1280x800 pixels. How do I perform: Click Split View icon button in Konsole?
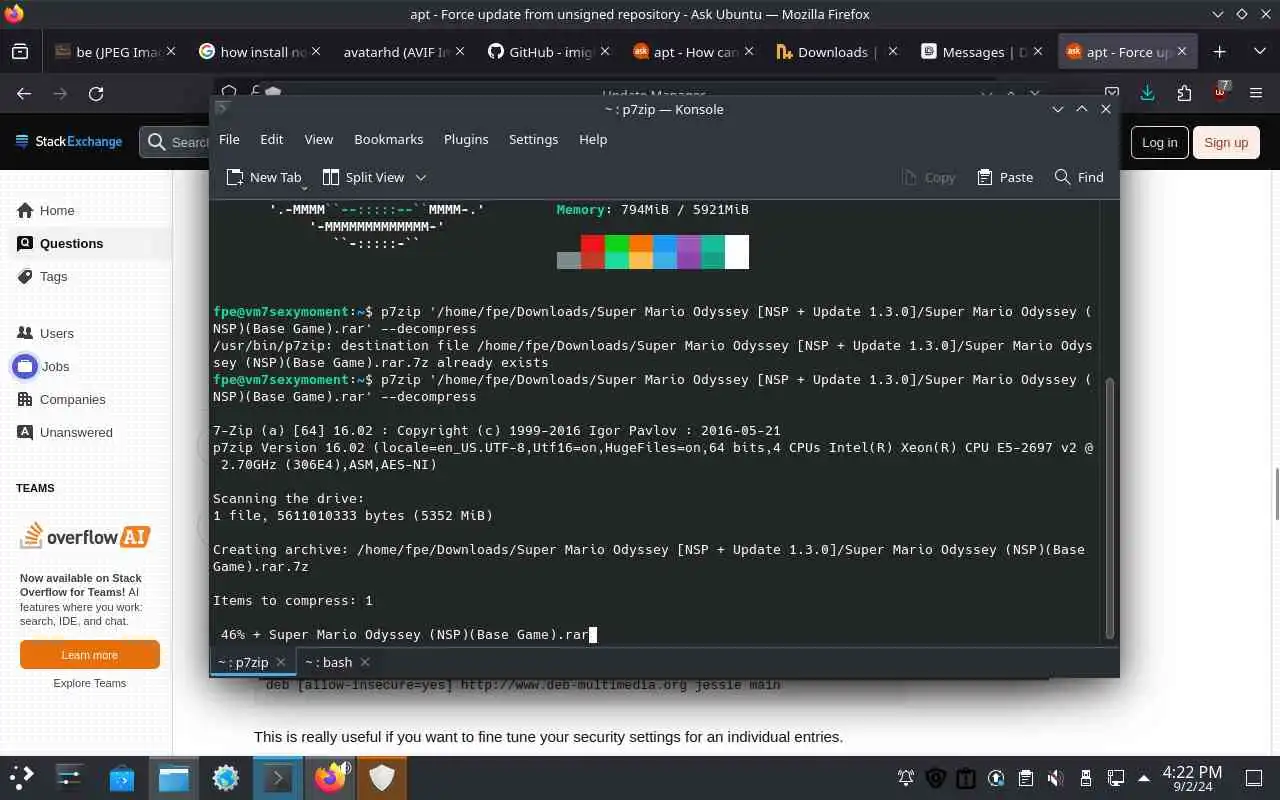click(x=364, y=177)
